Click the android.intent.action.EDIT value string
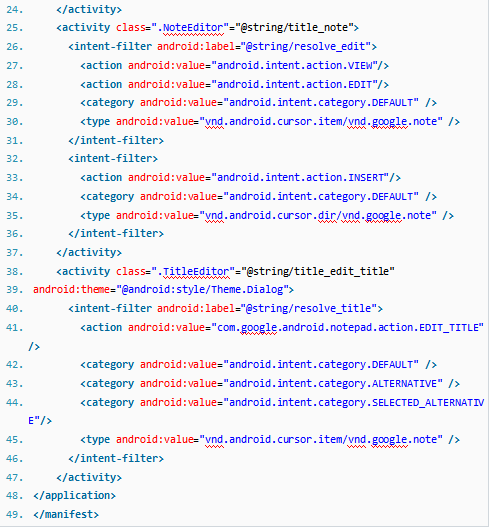The height and width of the screenshot is (530, 492). pos(294,84)
